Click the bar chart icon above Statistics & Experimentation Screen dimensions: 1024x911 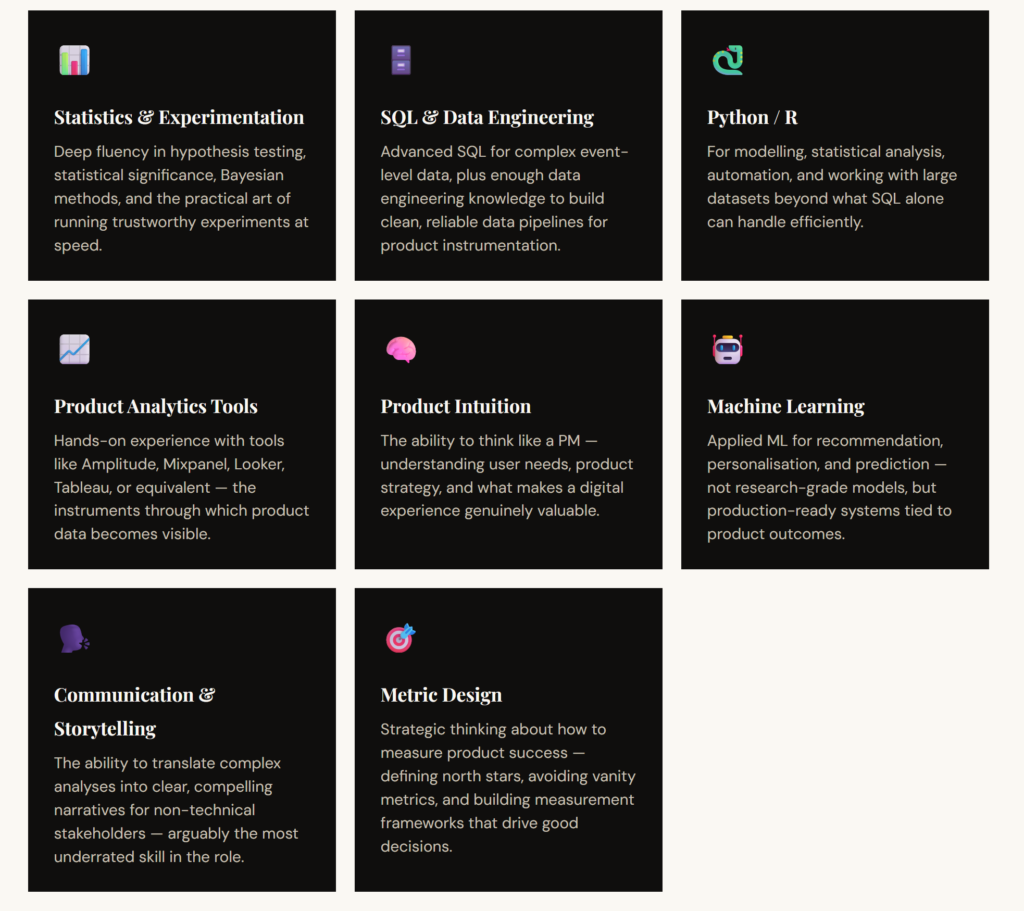click(74, 61)
